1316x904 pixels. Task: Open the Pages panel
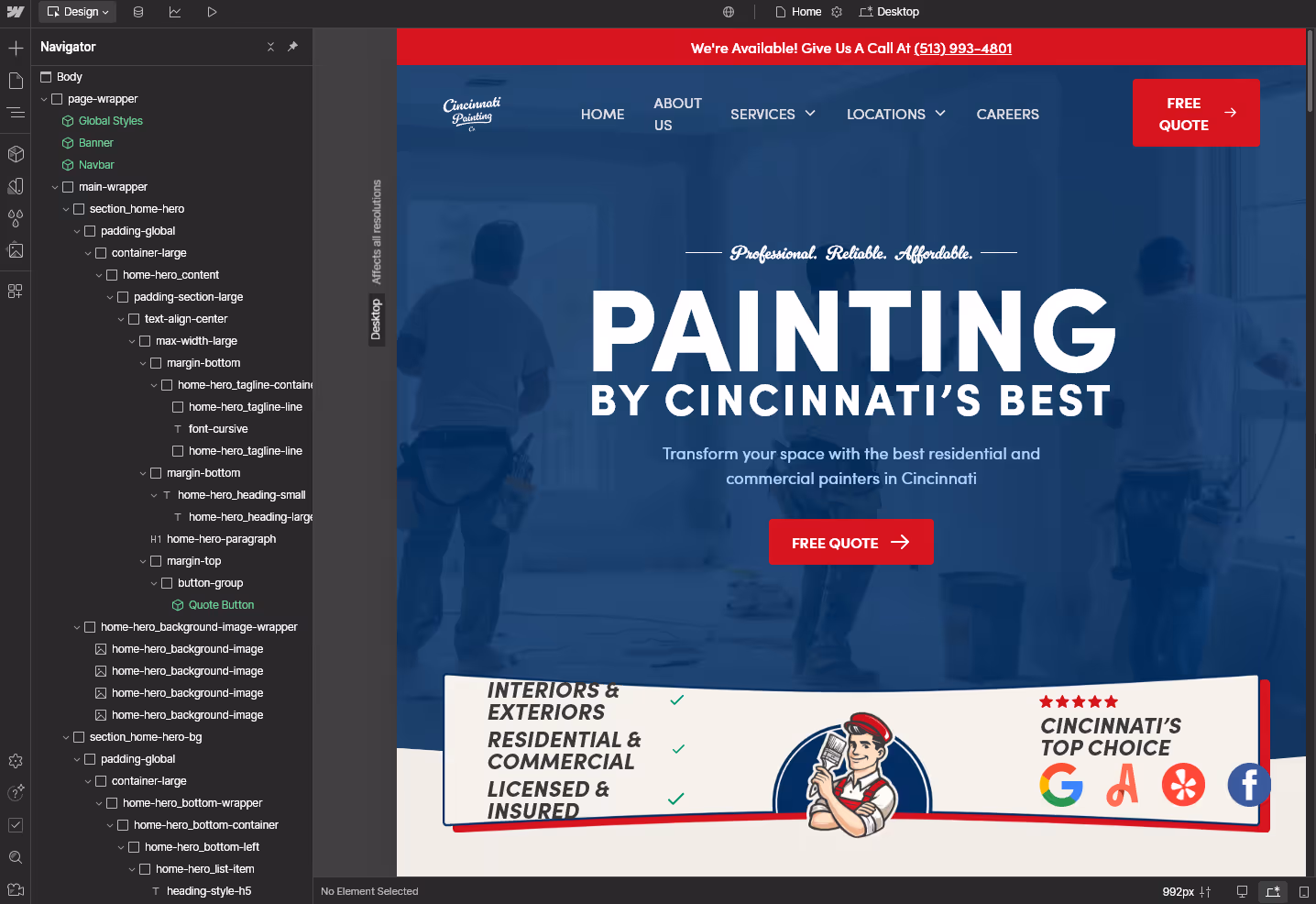[x=16, y=81]
